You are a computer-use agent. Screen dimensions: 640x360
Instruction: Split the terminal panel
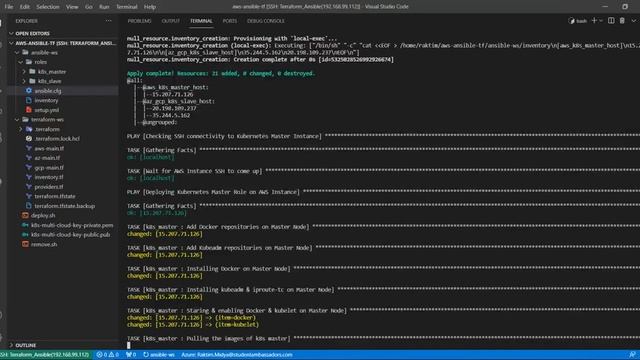611,20
